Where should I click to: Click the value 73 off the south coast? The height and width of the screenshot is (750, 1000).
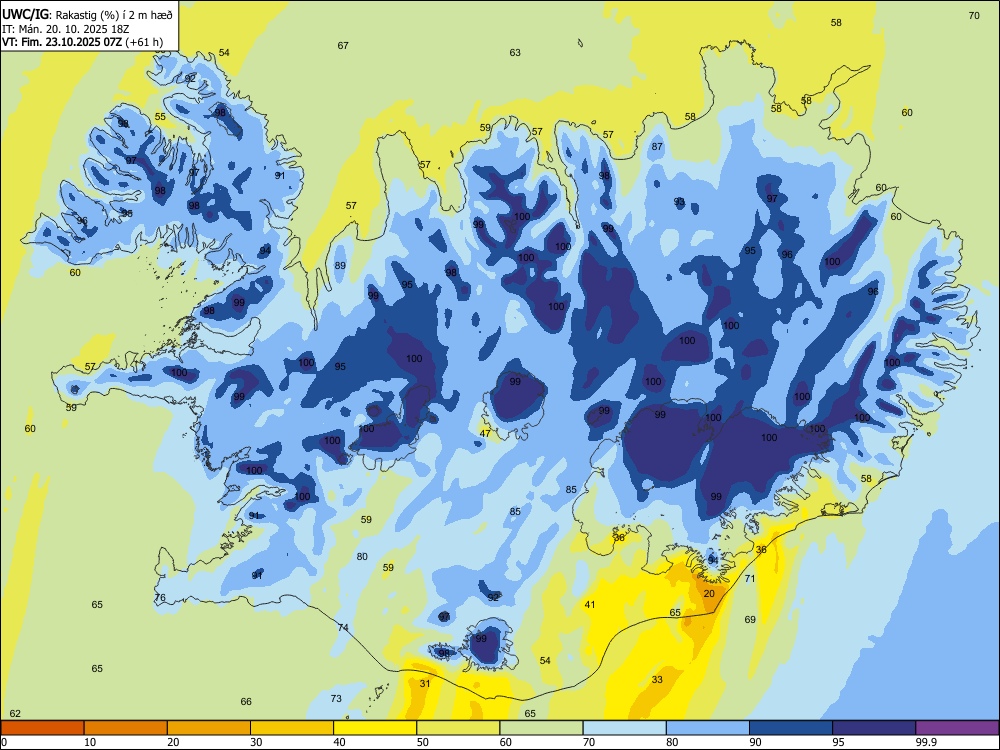[336, 699]
